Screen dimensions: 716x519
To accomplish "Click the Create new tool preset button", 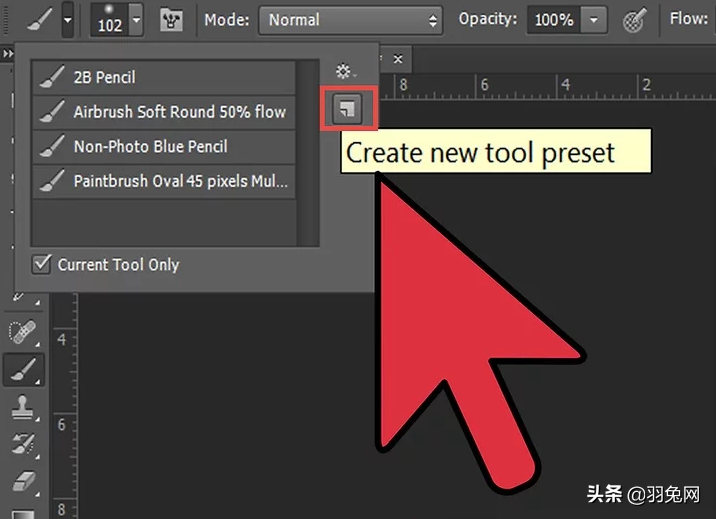I will point(347,109).
